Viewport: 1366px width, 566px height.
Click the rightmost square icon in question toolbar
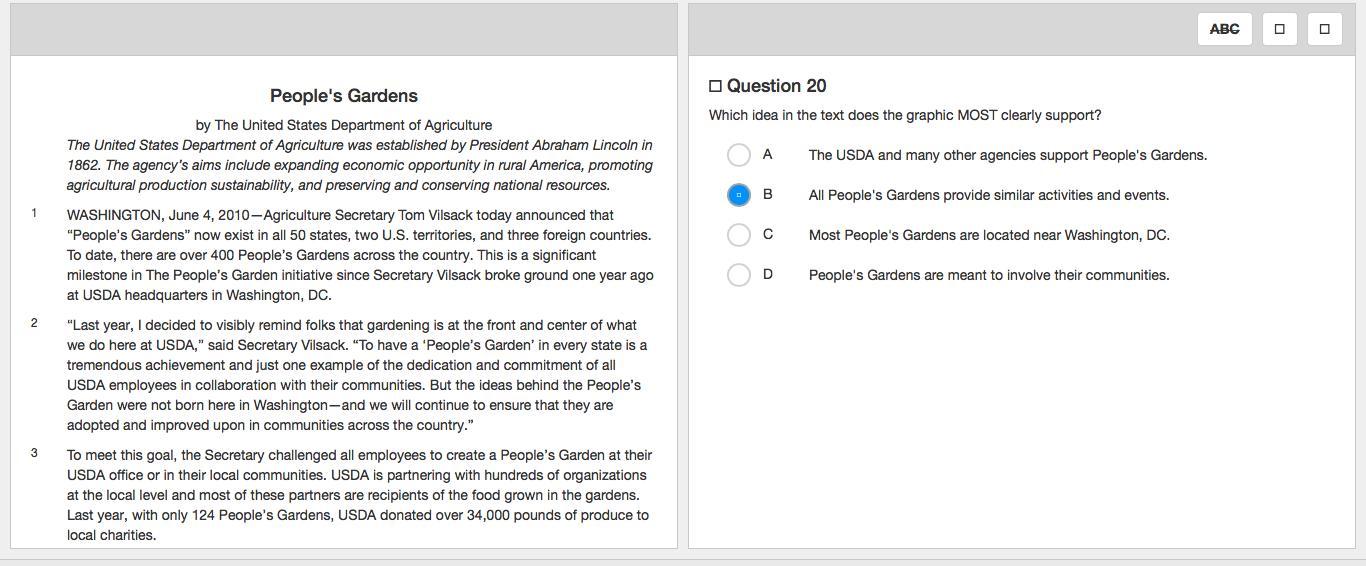pos(1324,29)
